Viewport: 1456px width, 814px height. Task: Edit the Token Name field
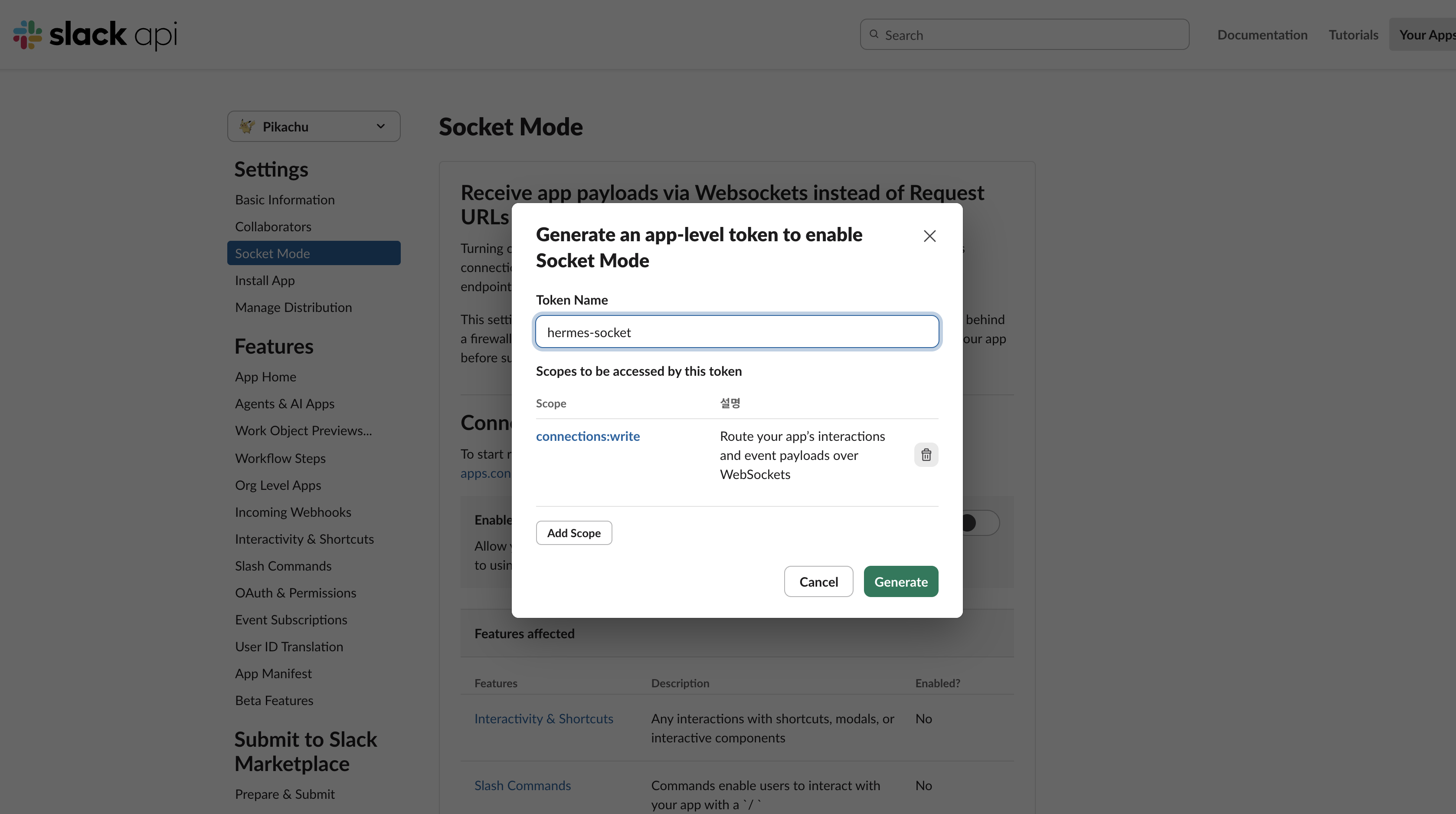(x=737, y=332)
